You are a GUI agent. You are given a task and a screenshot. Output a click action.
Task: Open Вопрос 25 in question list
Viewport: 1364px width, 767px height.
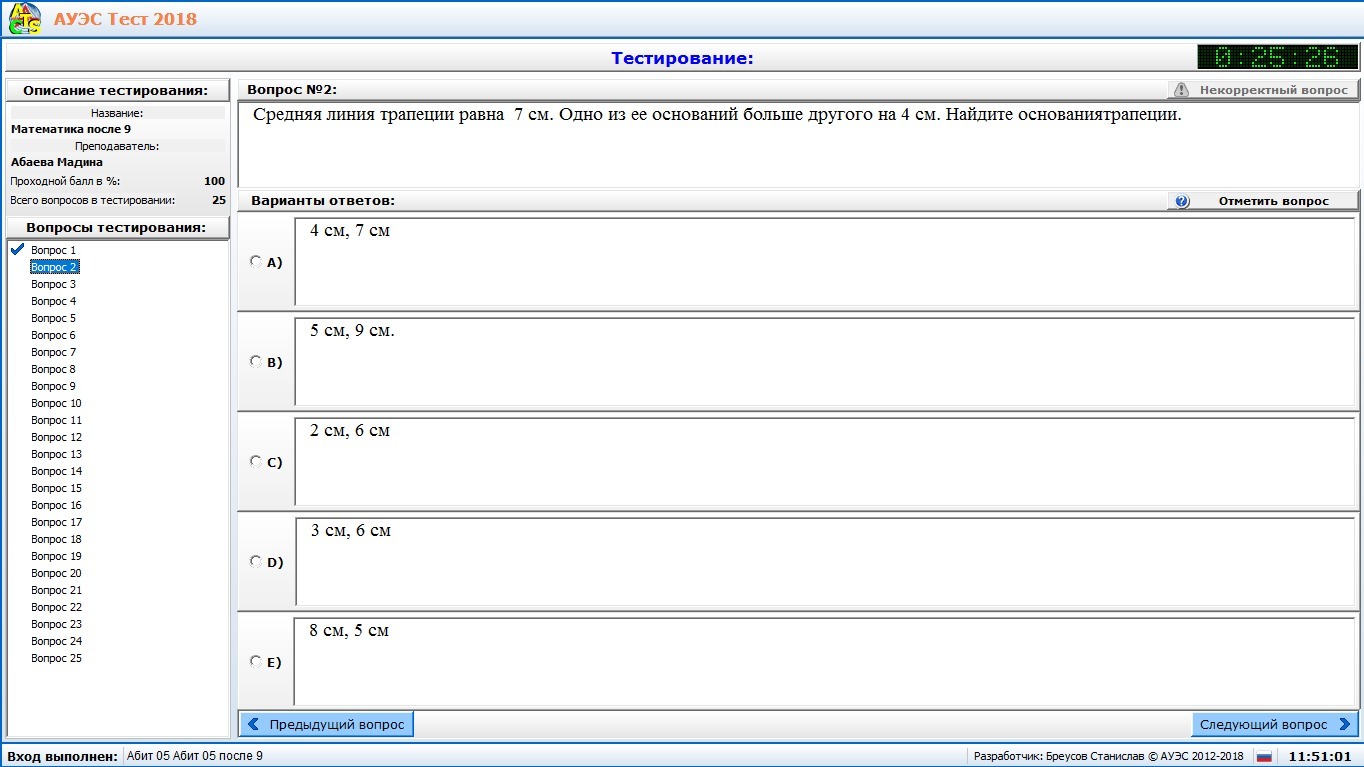56,658
